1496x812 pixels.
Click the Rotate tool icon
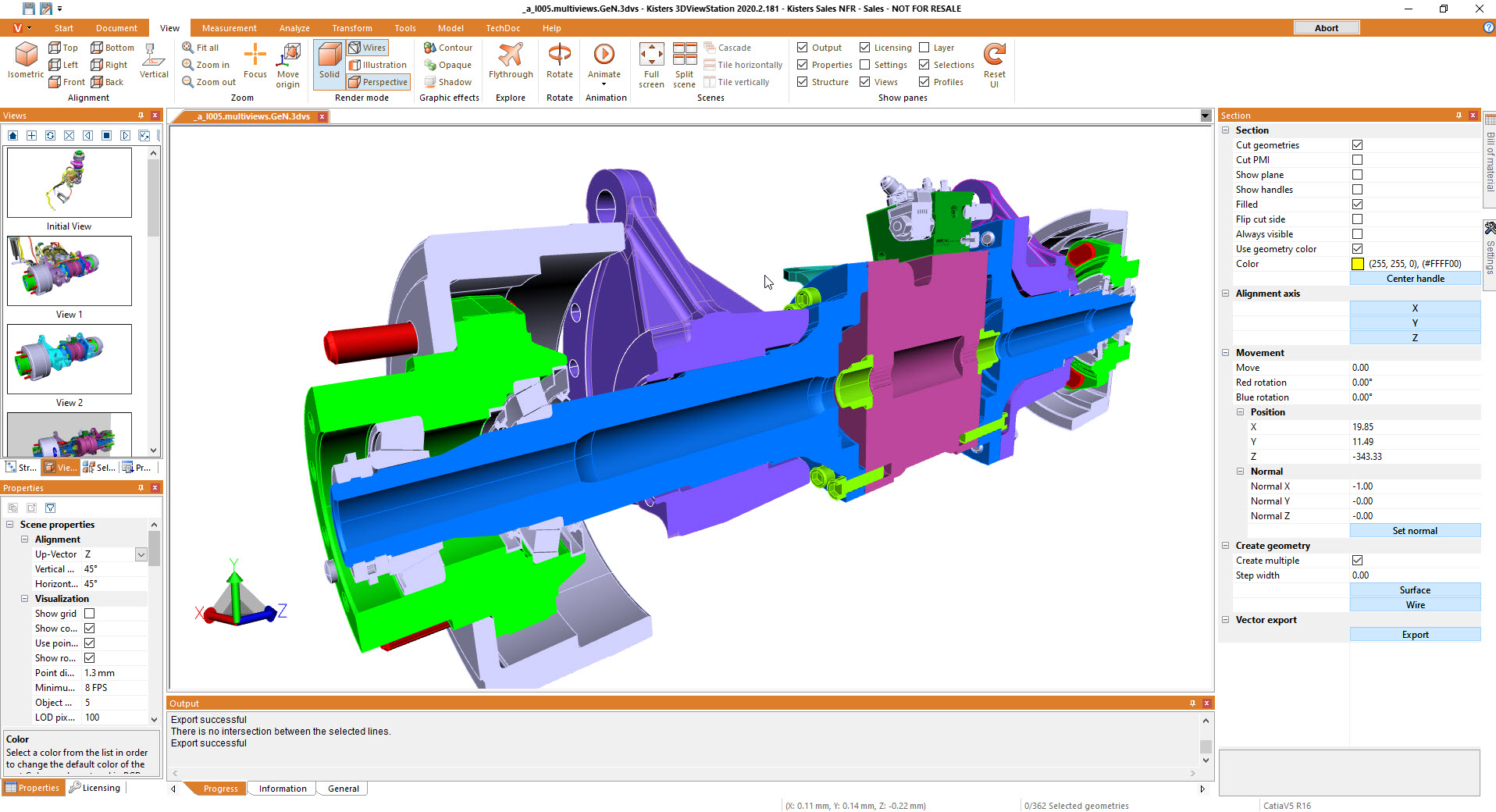(x=559, y=55)
